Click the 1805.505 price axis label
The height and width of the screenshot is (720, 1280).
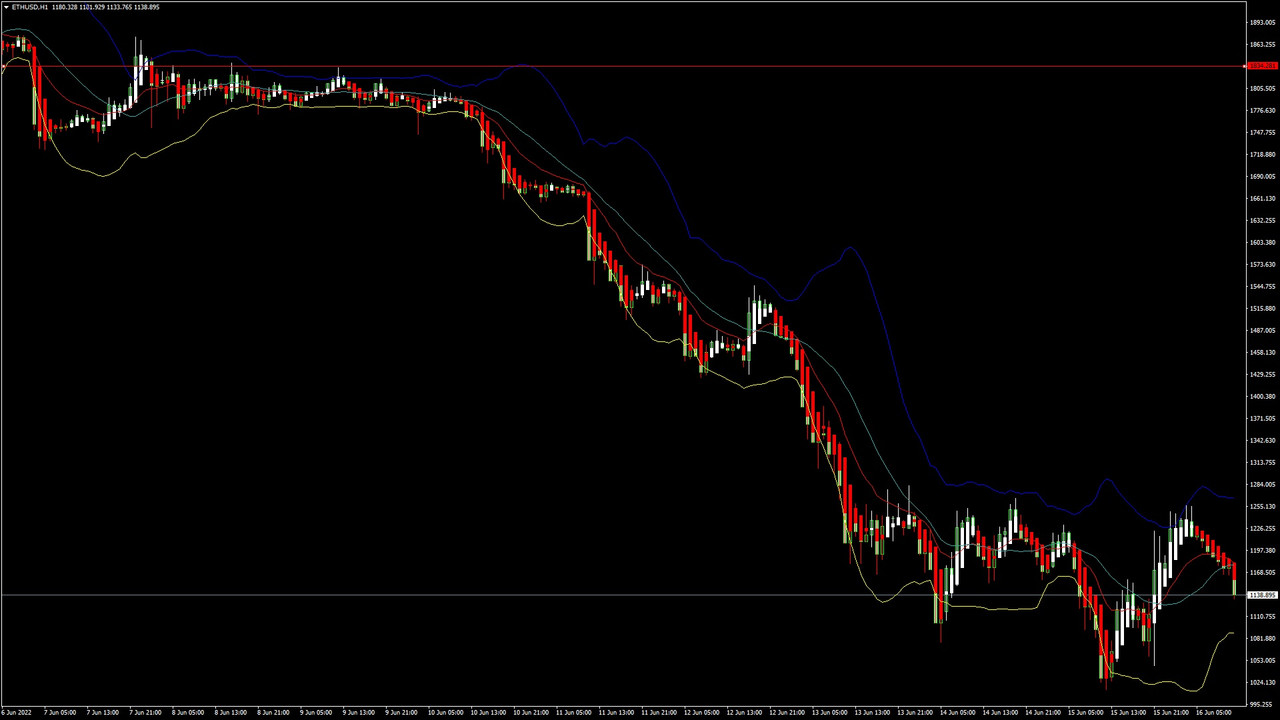[1262, 88]
